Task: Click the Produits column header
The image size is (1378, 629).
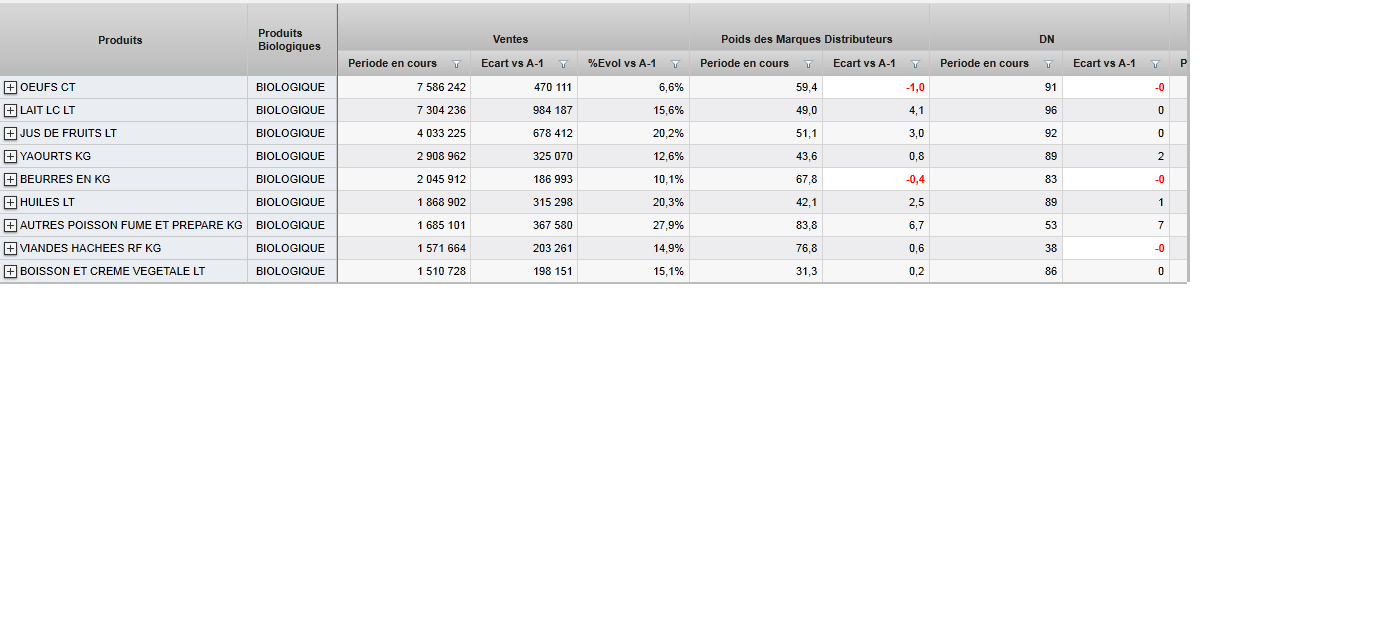Action: coord(123,40)
